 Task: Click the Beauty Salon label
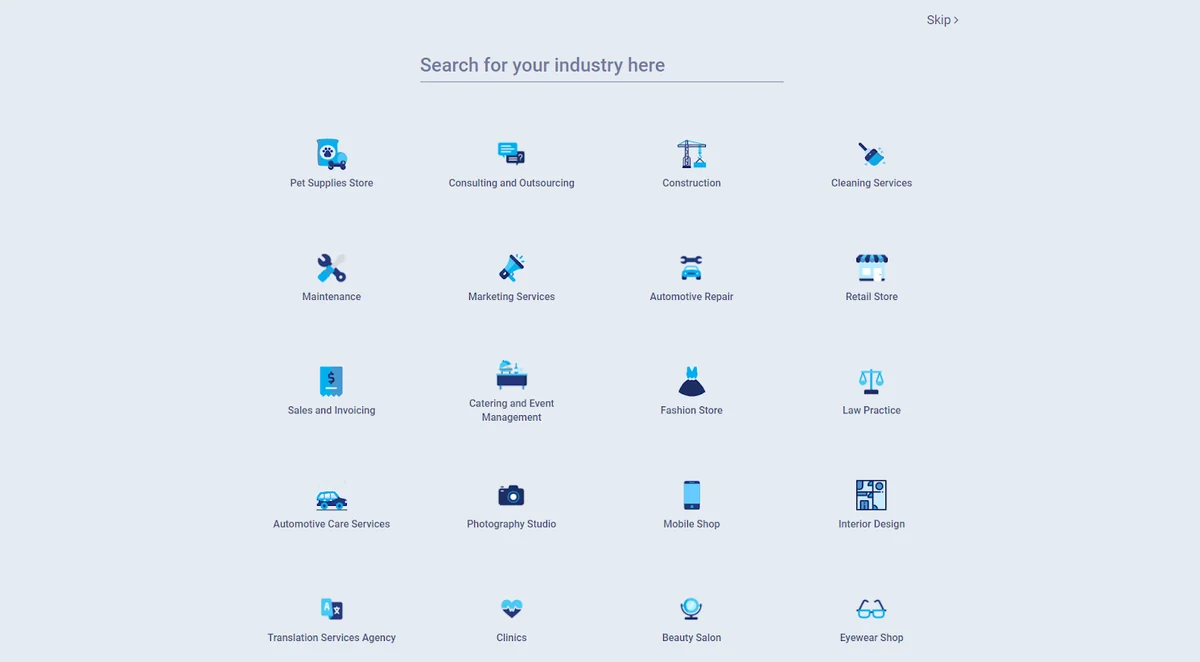point(692,638)
